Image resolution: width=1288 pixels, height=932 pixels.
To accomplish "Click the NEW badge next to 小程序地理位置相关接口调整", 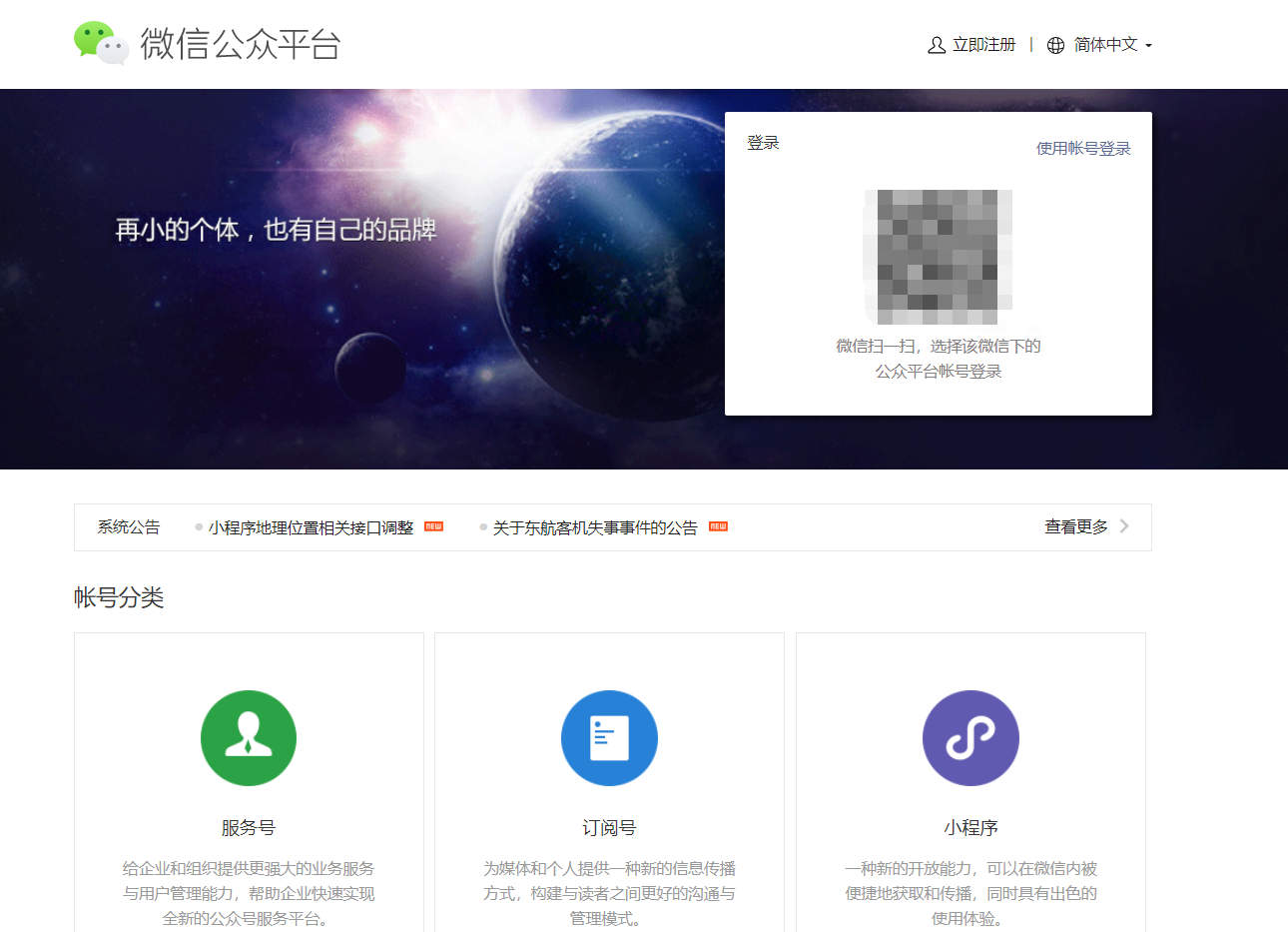I will (433, 524).
